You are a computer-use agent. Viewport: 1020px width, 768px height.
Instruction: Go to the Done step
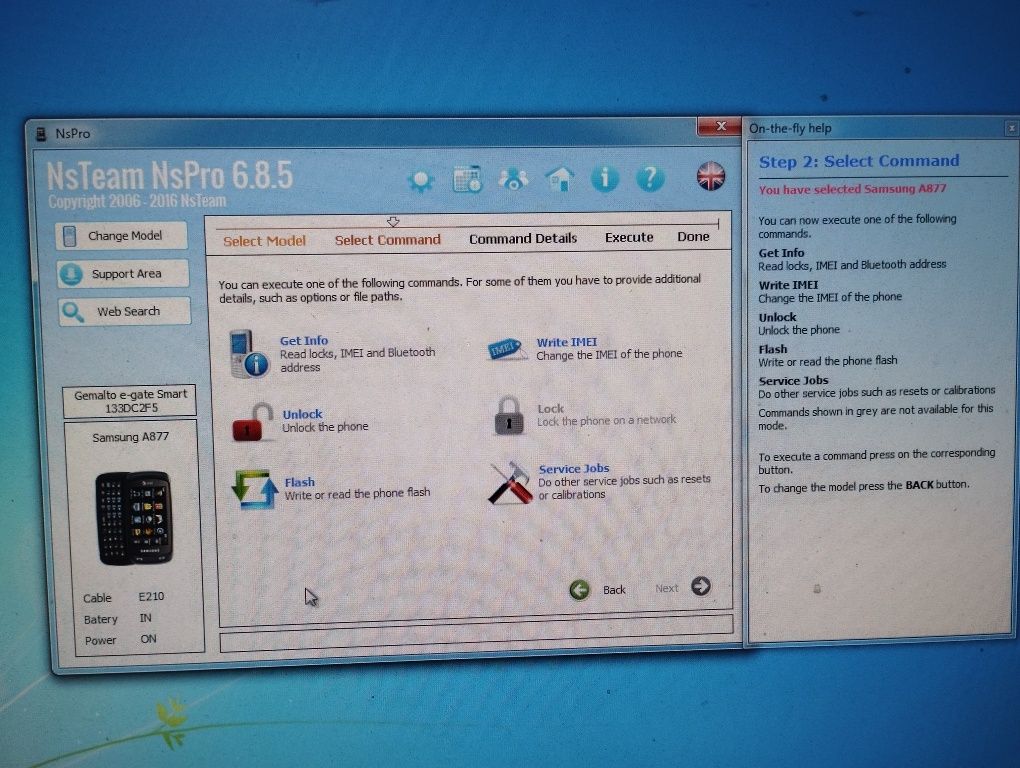point(693,237)
